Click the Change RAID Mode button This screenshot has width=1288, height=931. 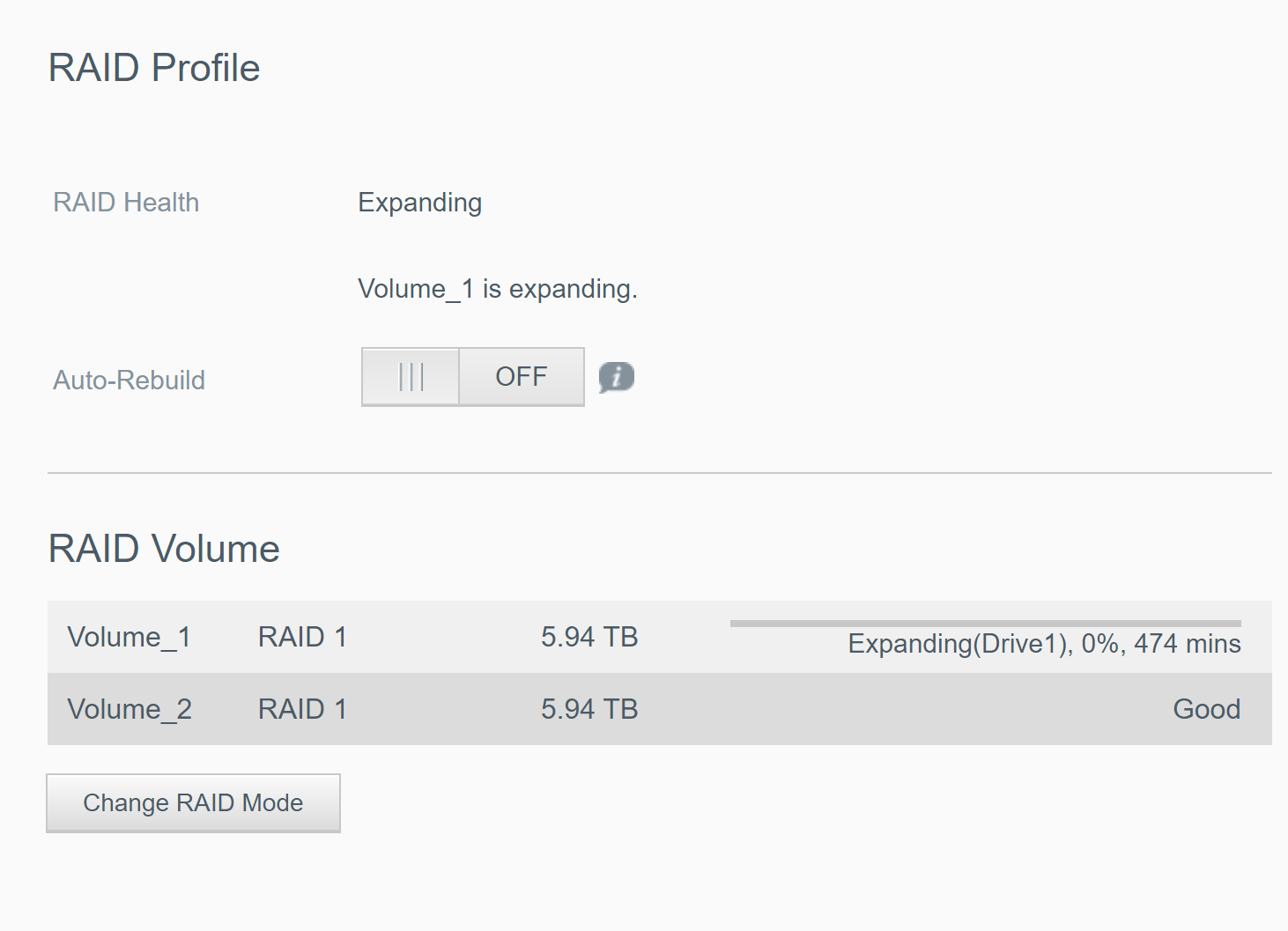coord(193,803)
